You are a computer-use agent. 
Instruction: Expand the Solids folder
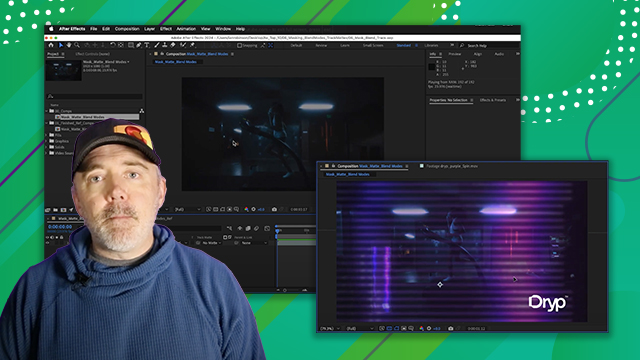coord(47,147)
